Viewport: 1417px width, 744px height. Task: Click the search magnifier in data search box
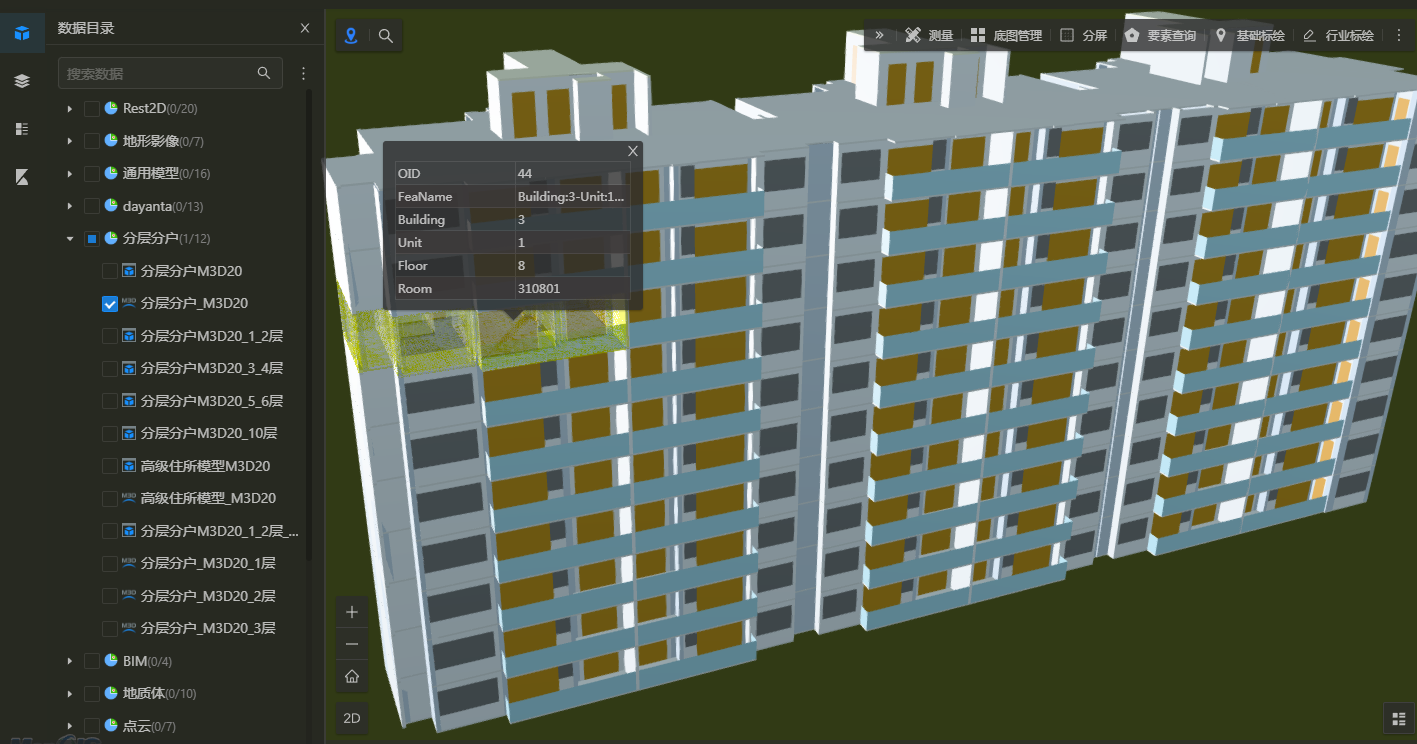[x=264, y=73]
